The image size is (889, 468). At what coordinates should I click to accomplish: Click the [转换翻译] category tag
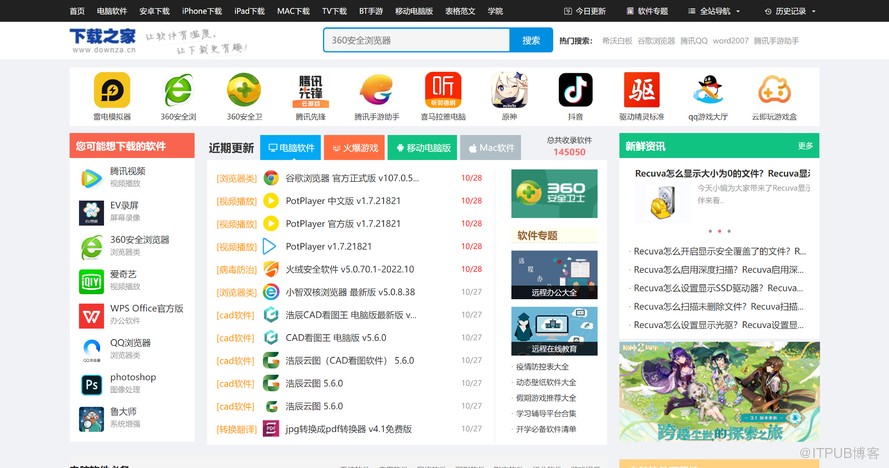pos(236,429)
